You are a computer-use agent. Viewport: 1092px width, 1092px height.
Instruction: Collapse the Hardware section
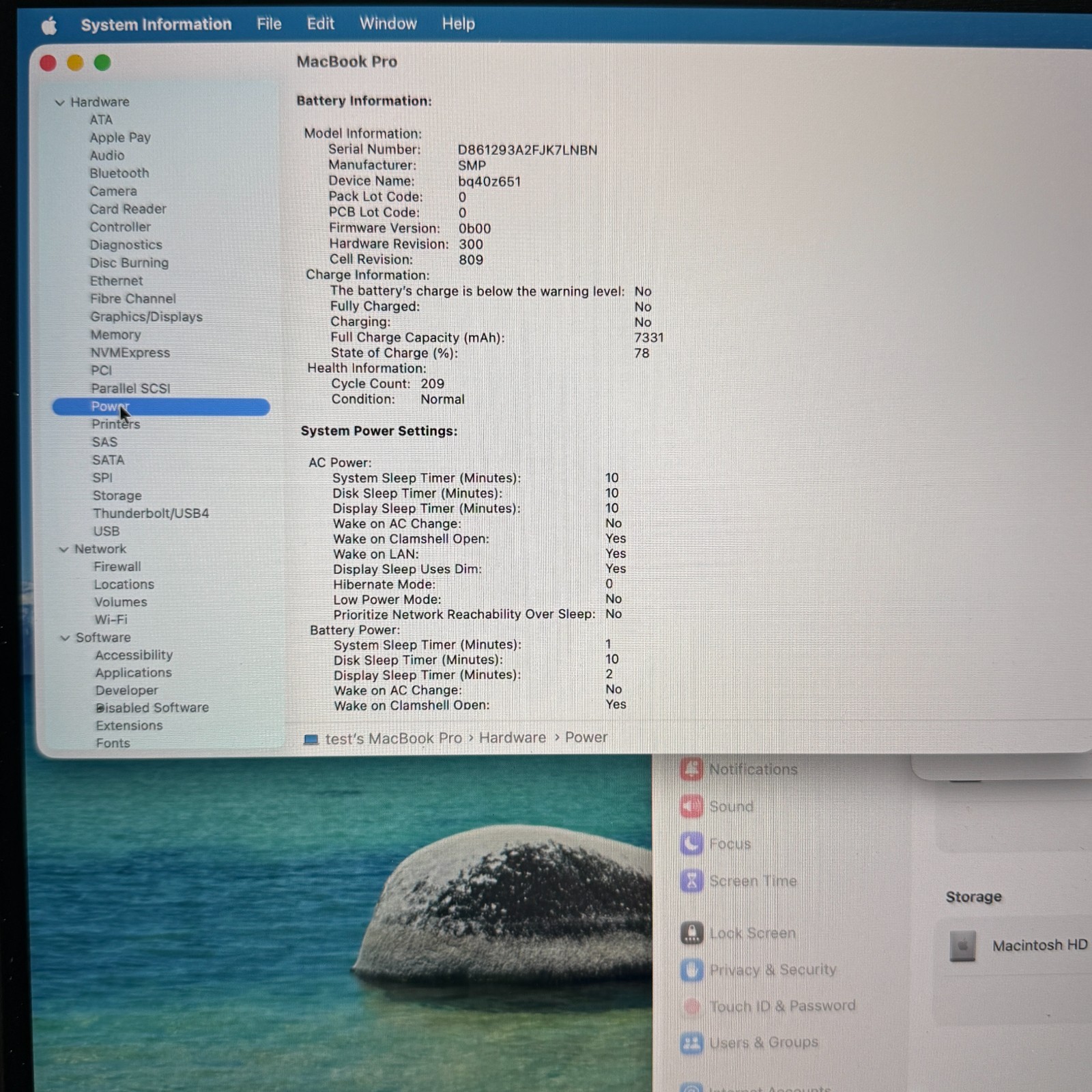point(59,102)
